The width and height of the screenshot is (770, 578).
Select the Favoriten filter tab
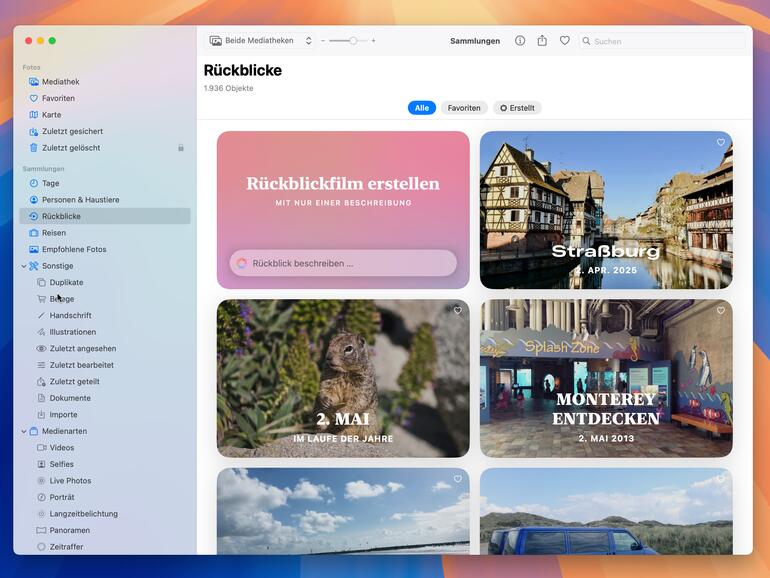point(464,108)
